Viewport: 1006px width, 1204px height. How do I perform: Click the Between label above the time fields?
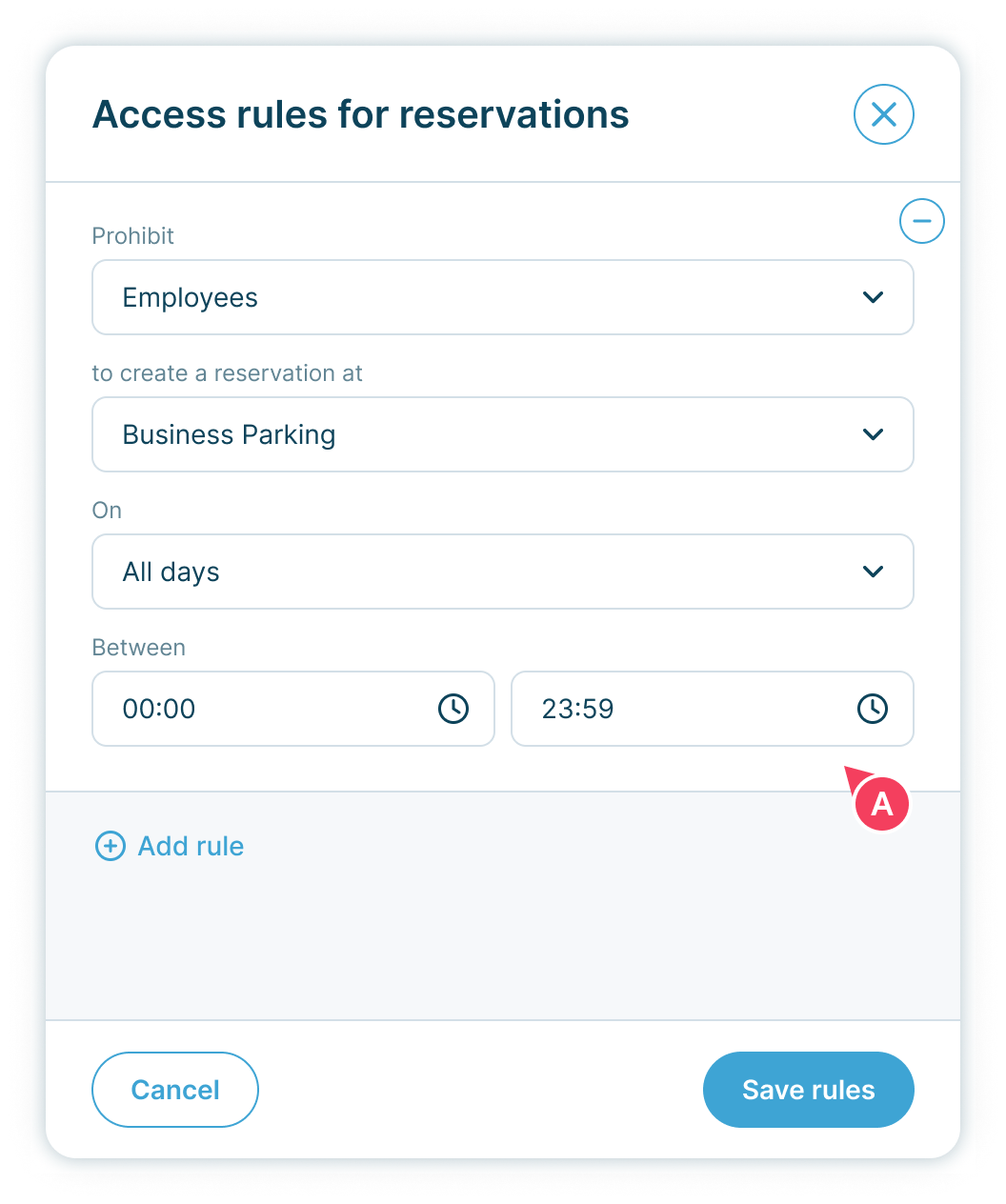point(139,648)
